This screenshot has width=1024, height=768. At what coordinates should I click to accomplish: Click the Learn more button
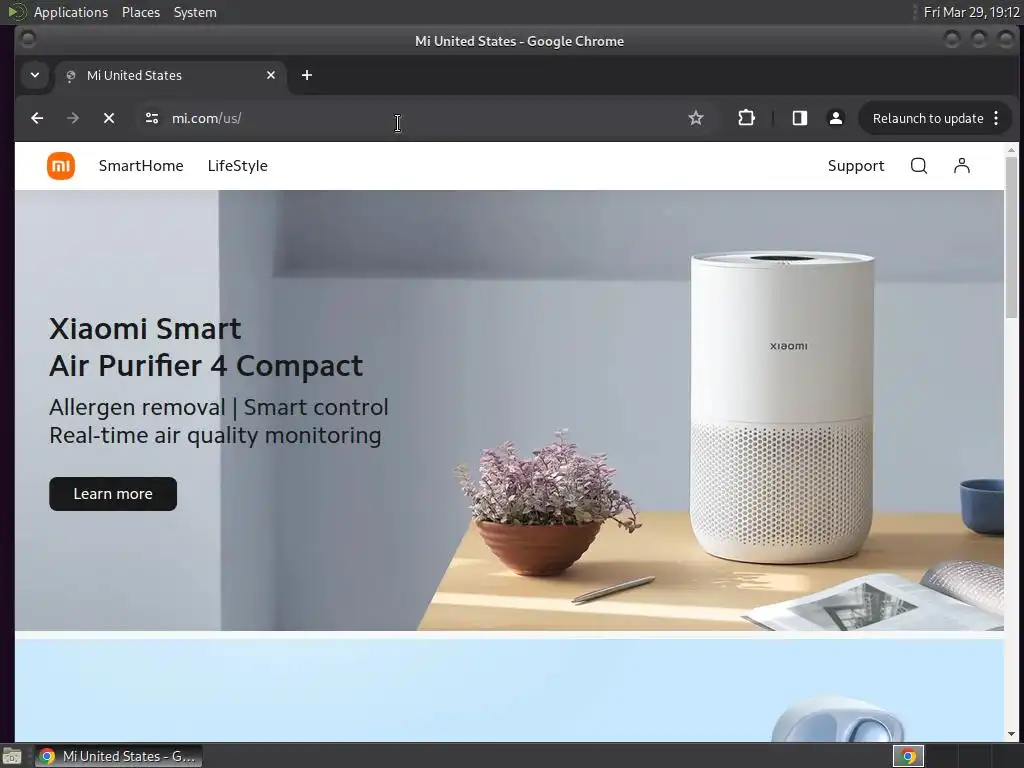pyautogui.click(x=113, y=494)
